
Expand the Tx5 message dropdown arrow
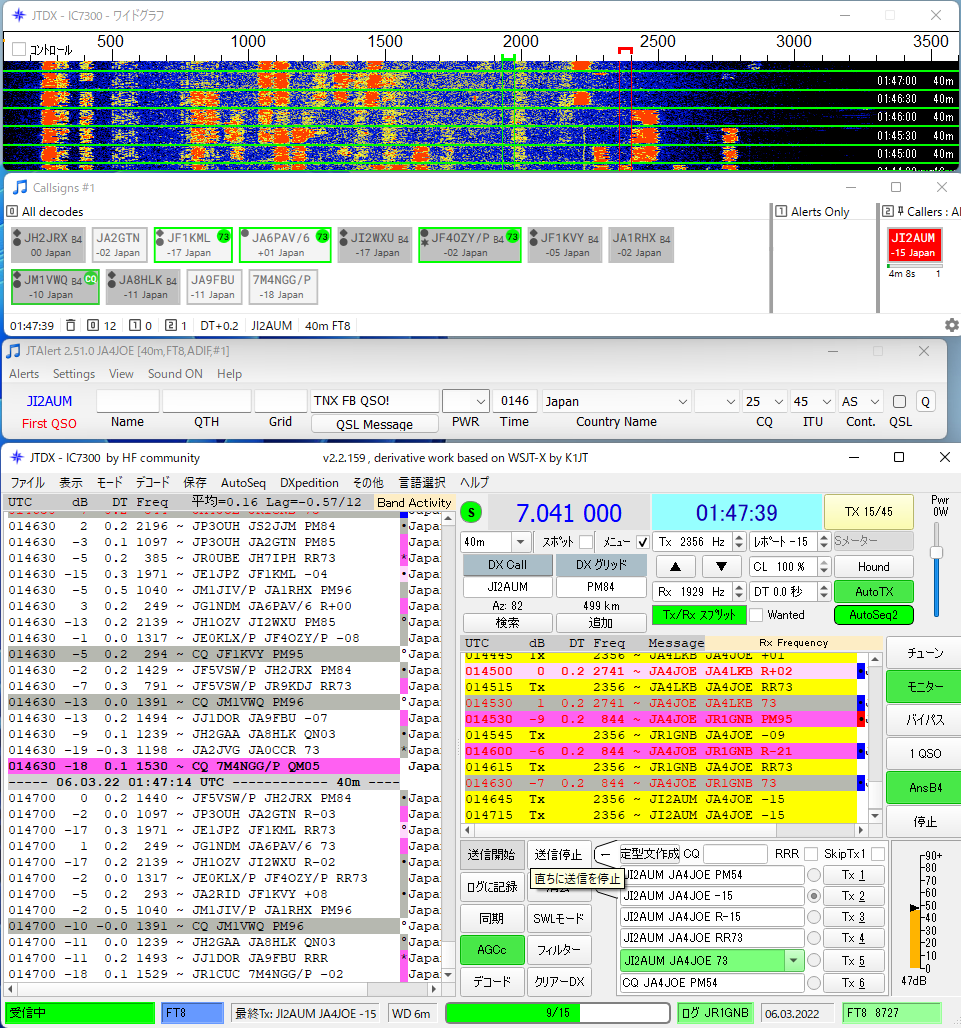pyautogui.click(x=794, y=961)
